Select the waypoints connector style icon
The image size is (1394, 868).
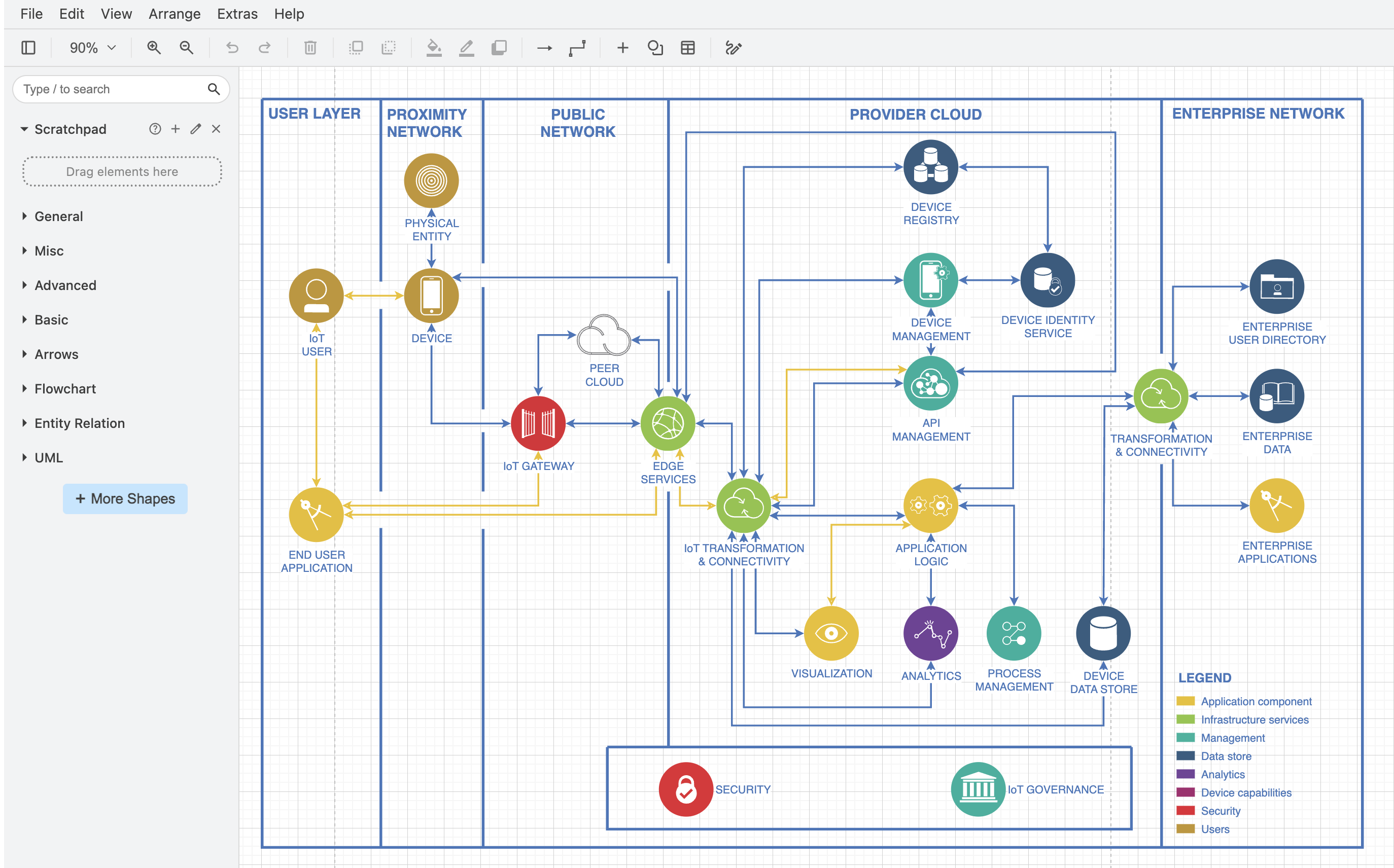click(x=577, y=48)
